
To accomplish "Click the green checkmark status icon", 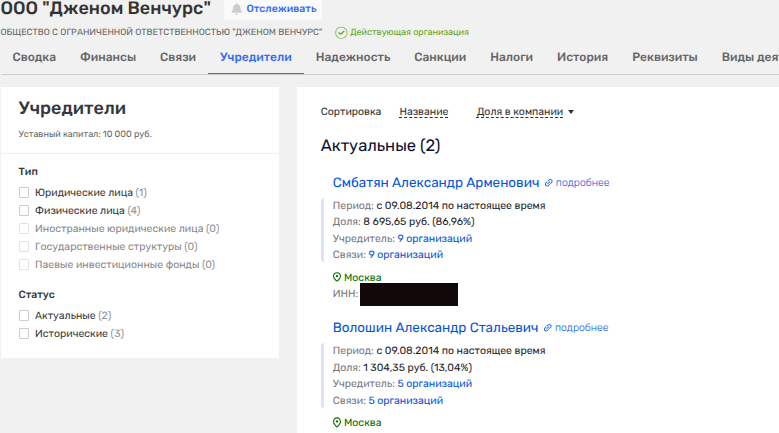I will [x=341, y=32].
